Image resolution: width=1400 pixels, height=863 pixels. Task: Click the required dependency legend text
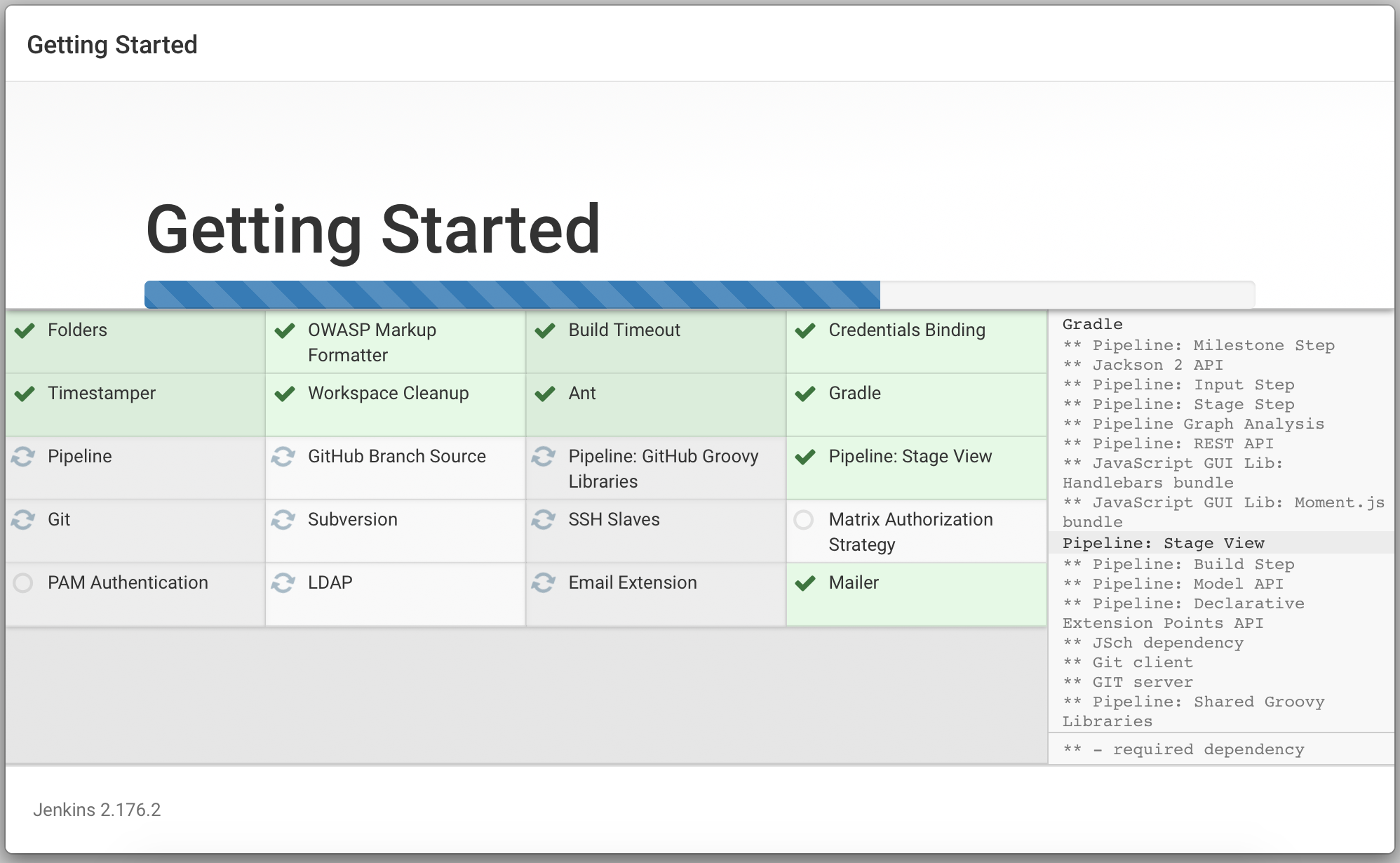tap(1184, 749)
